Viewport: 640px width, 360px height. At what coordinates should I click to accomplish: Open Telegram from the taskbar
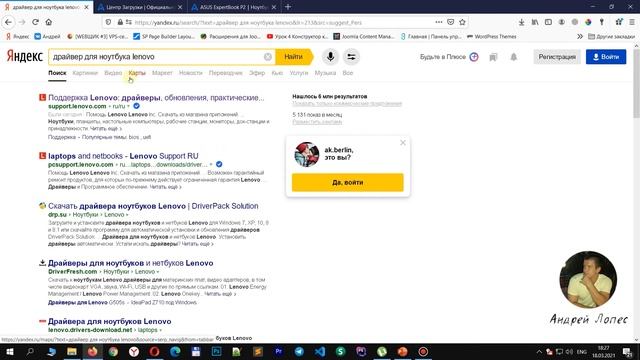pos(299,351)
